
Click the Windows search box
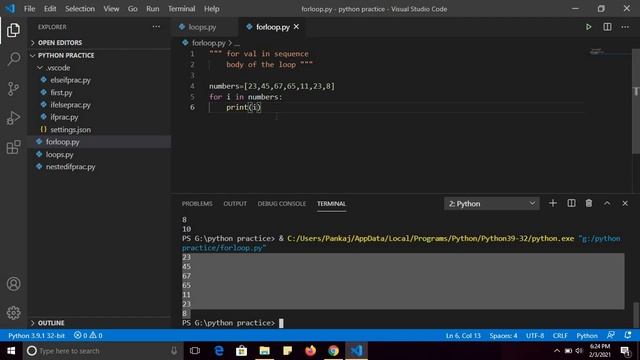pyautogui.click(x=103, y=351)
